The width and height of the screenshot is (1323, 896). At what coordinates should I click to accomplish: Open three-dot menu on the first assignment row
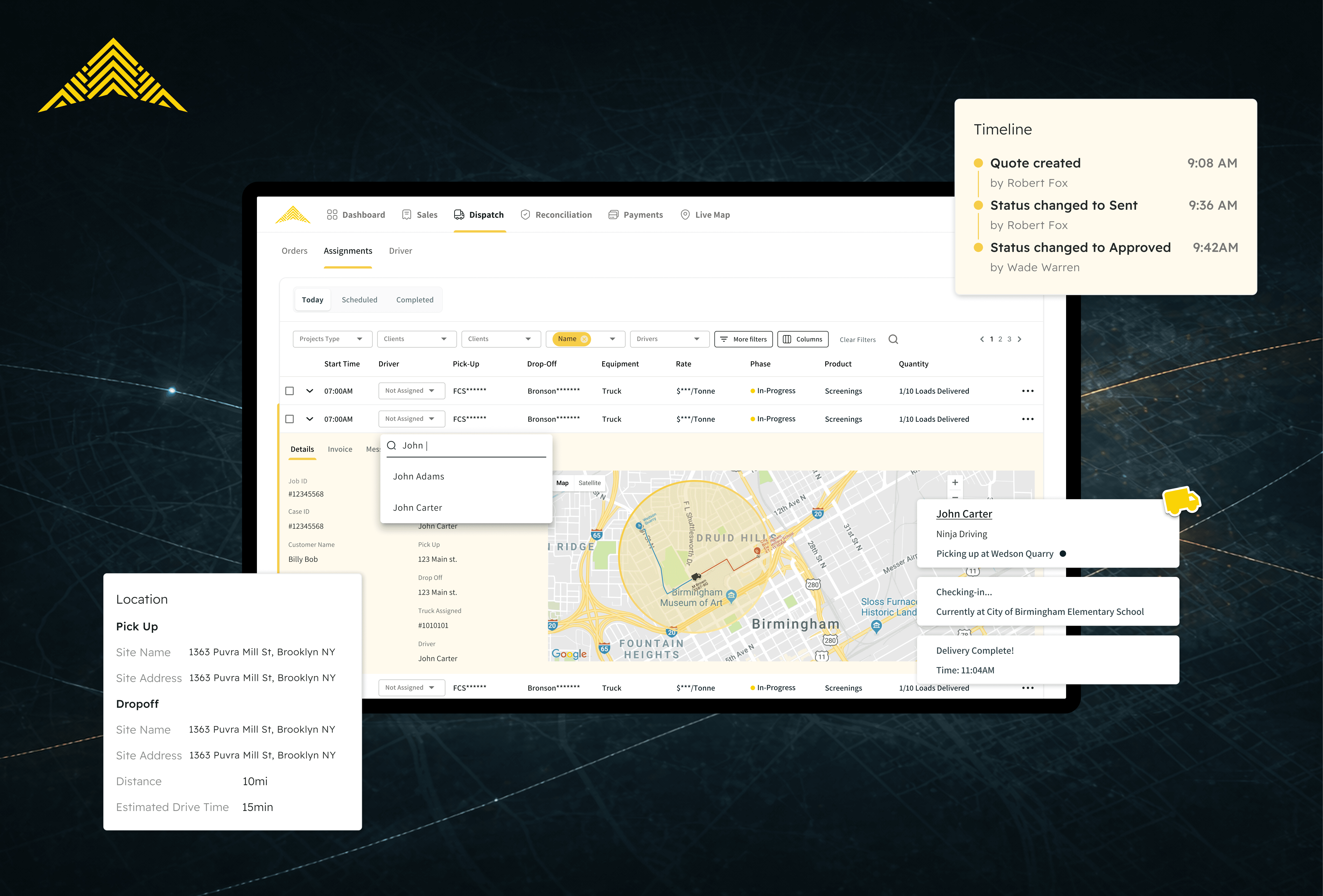[x=1027, y=391]
